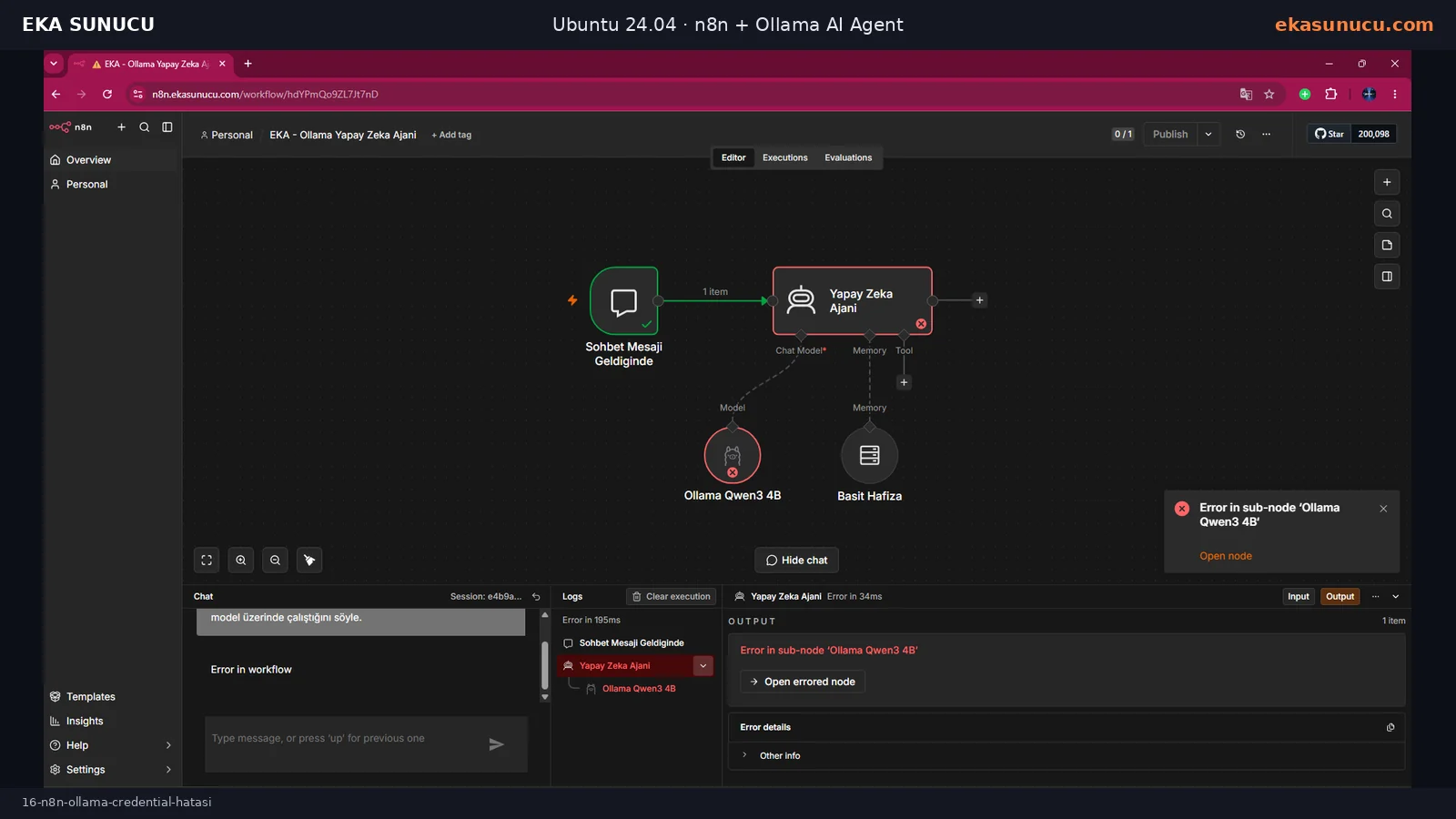Show the Input view
This screenshot has width=1456, height=819.
click(1299, 597)
